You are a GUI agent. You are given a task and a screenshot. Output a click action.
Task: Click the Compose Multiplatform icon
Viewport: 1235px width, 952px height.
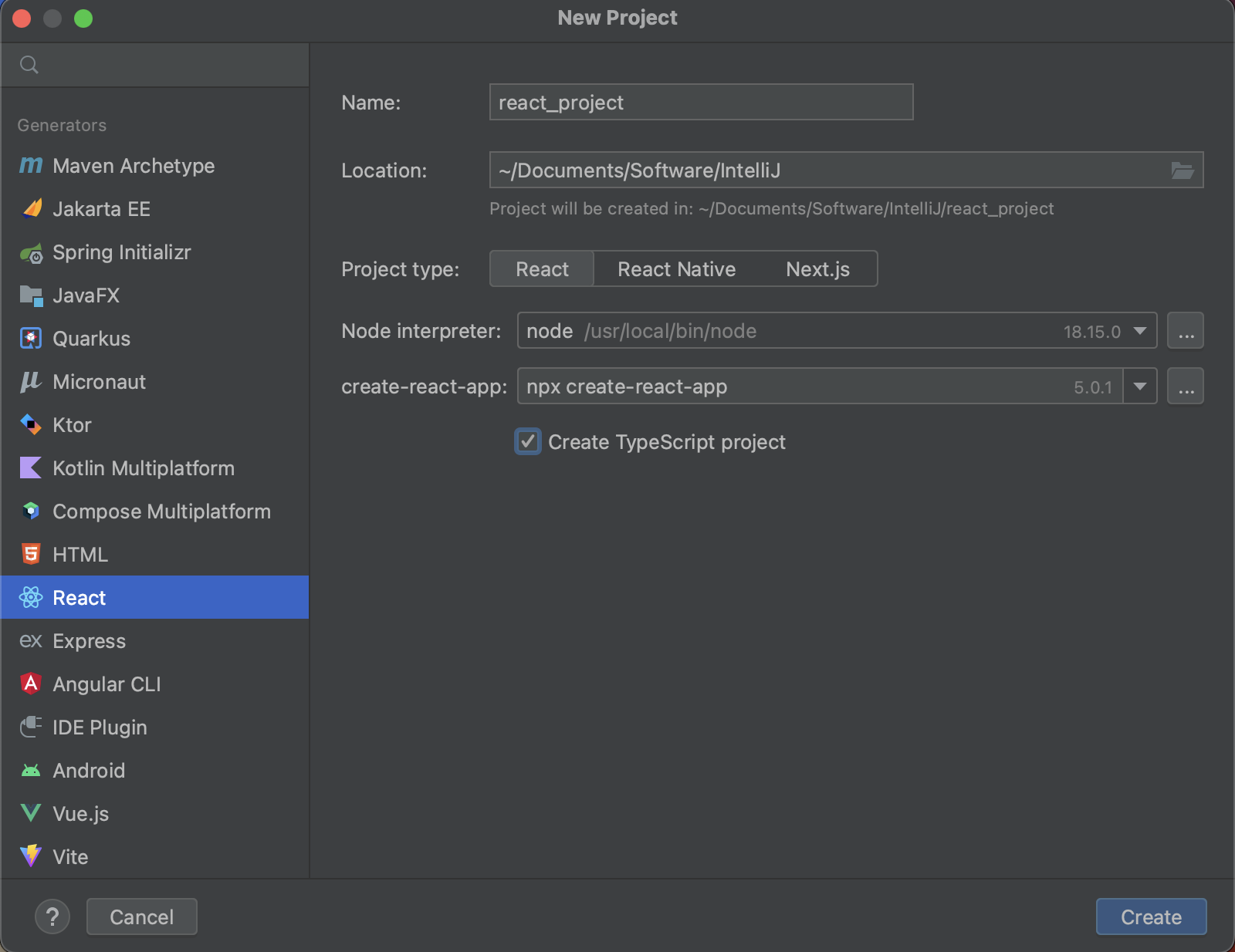click(31, 511)
